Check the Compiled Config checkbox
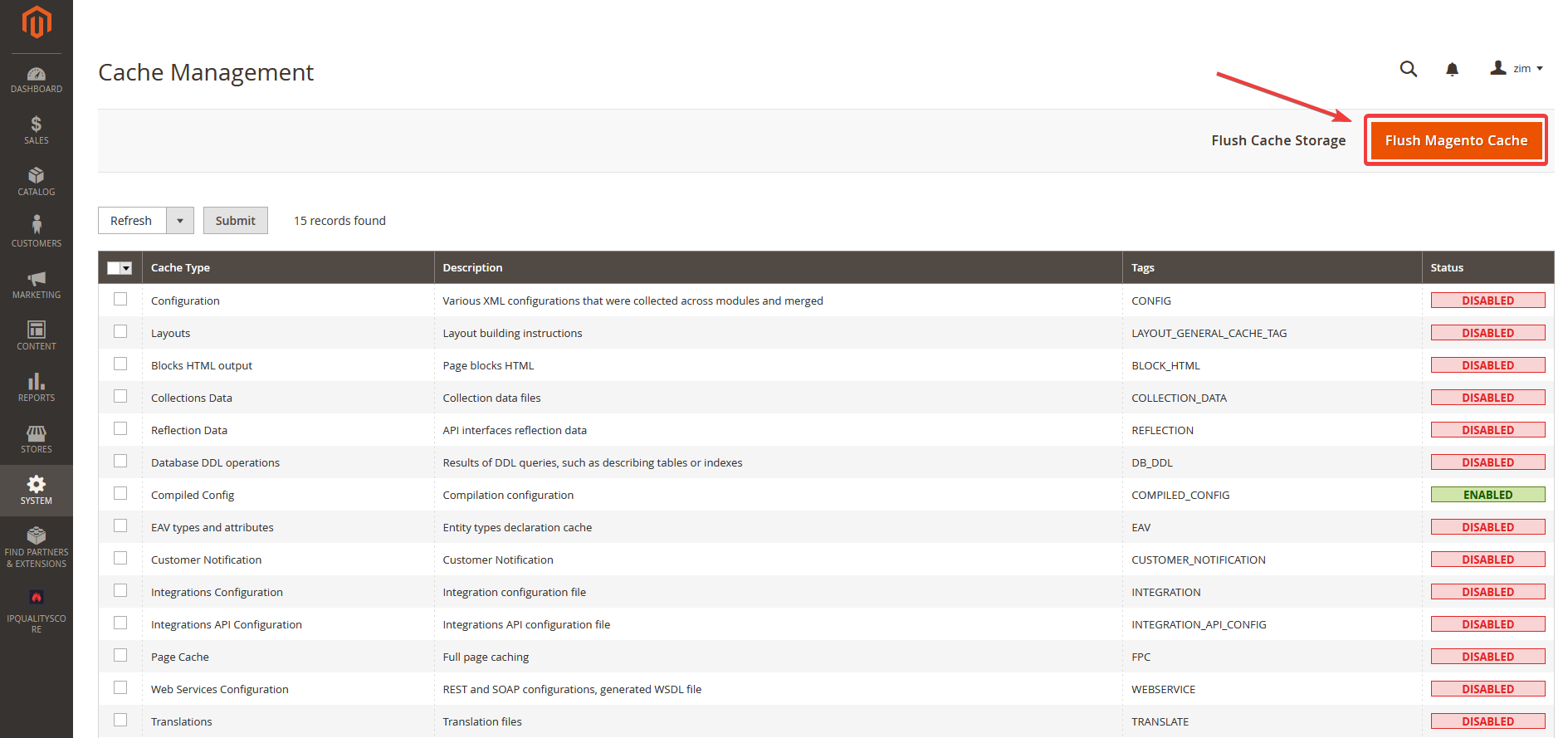Screen dimensions: 1568x738 (120, 493)
